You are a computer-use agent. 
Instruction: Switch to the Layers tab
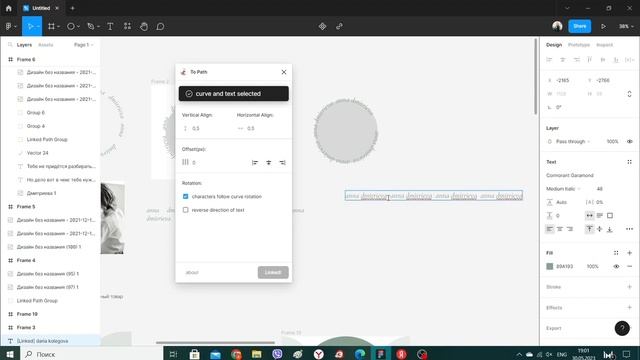click(x=24, y=45)
